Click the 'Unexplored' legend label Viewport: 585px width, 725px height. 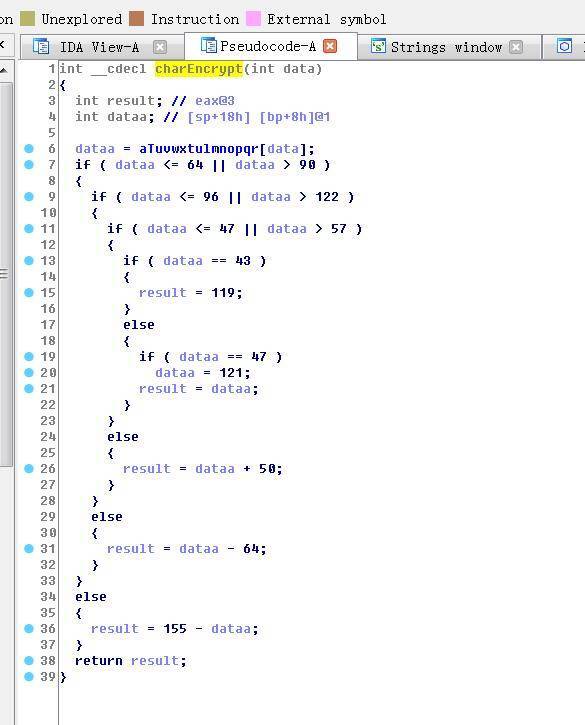coord(82,19)
